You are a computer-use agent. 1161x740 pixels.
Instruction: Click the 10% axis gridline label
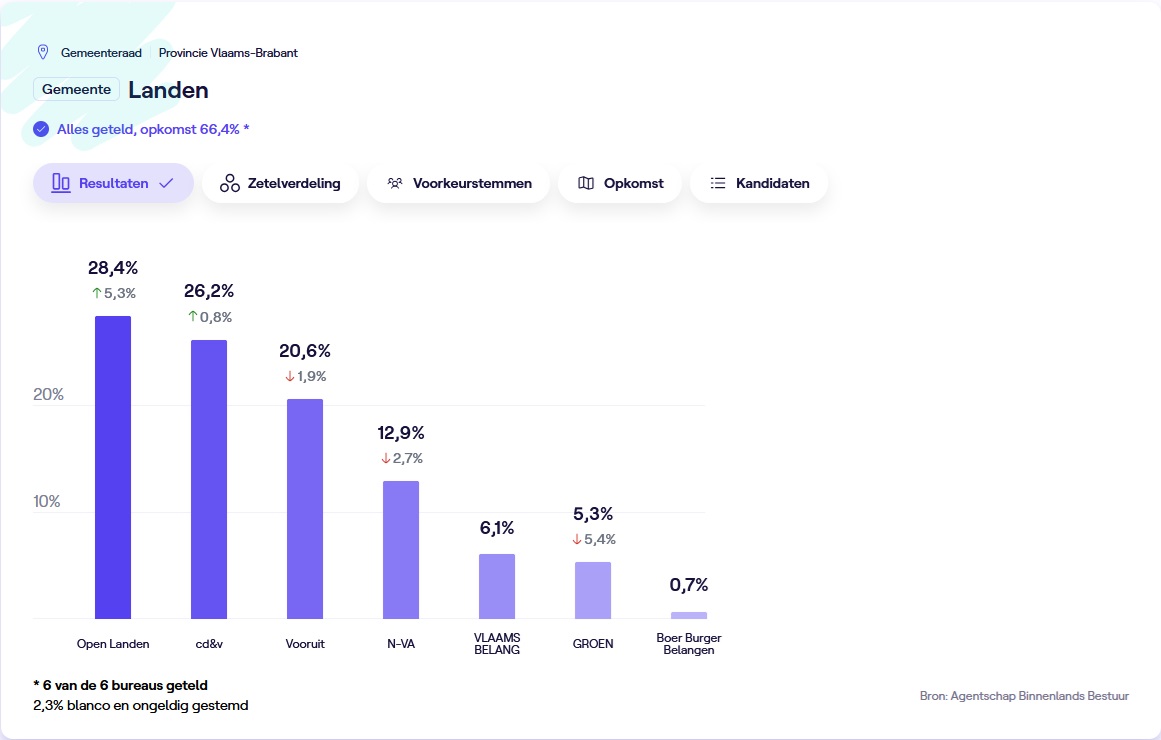click(x=47, y=501)
